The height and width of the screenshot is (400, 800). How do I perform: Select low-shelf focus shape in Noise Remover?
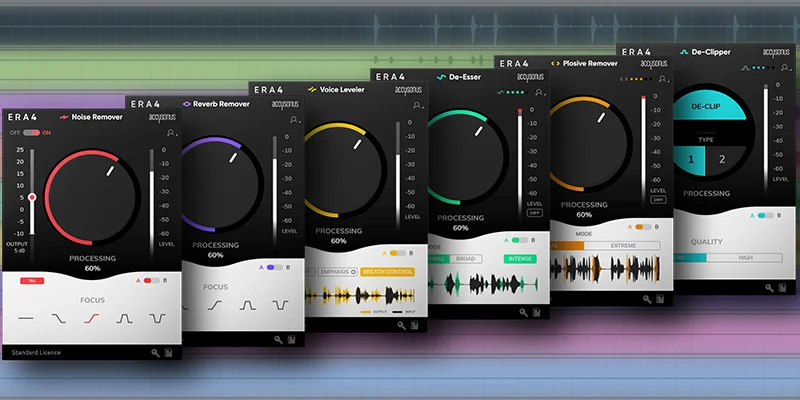coord(59,318)
